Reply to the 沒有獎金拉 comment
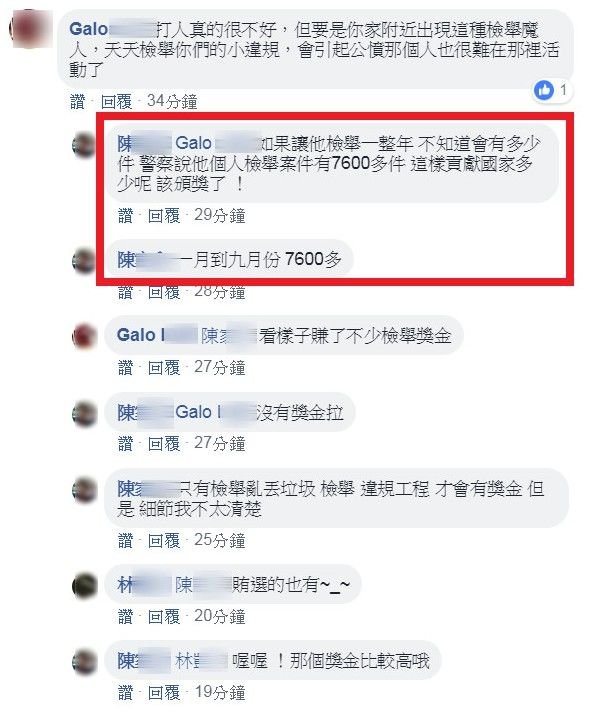 [164, 443]
